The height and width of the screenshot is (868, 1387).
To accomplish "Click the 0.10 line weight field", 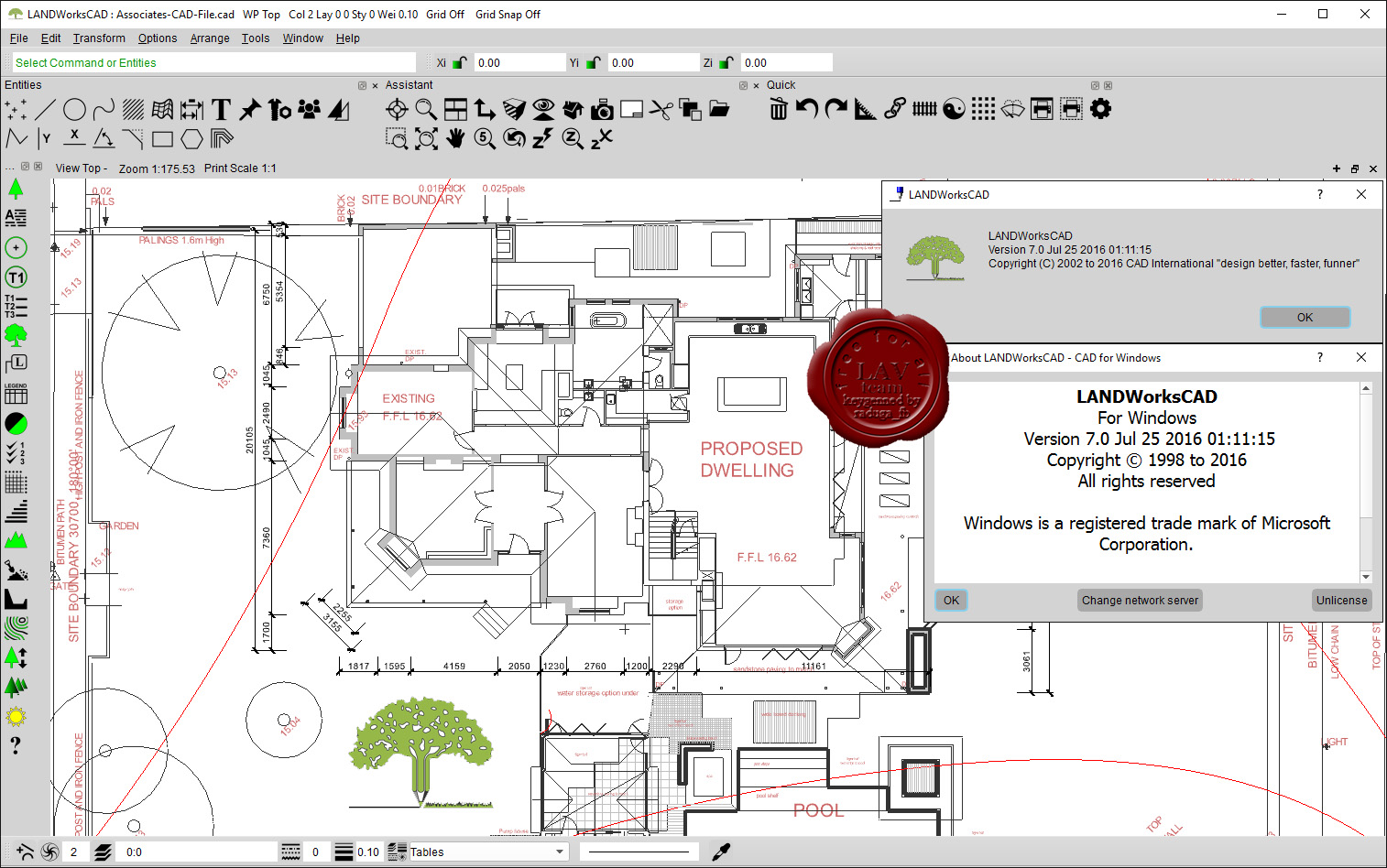I will tap(368, 852).
